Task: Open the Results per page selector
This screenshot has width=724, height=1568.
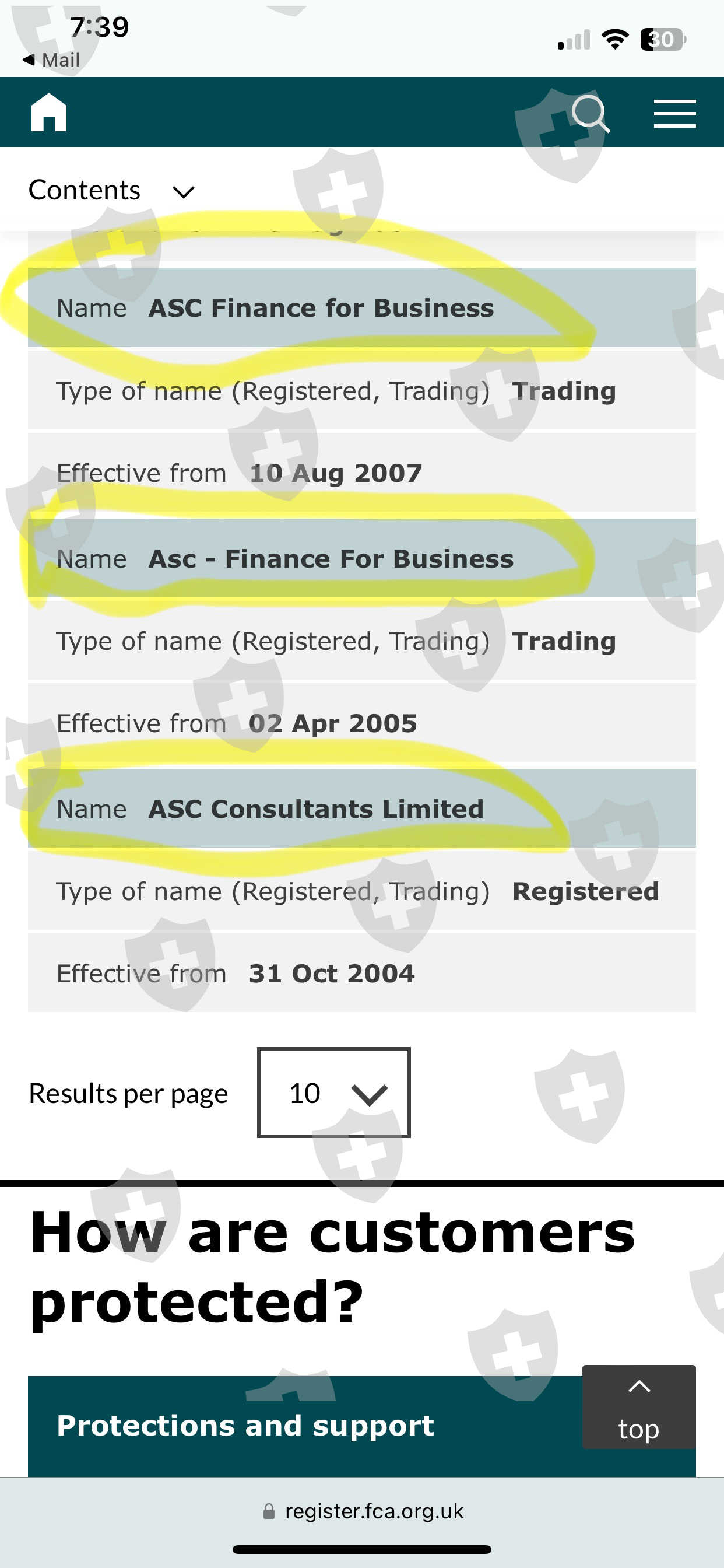Action: pos(333,1093)
